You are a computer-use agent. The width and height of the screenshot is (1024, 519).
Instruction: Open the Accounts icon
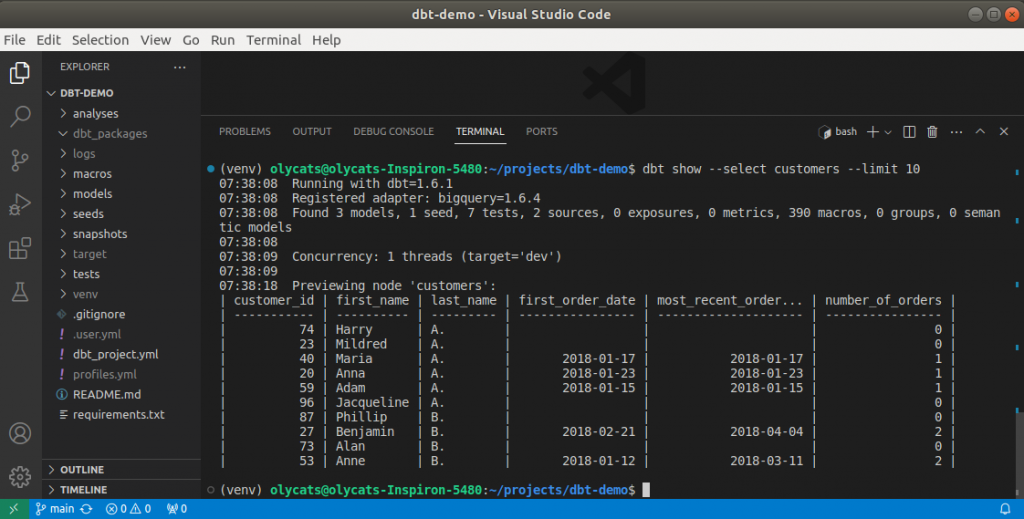tap(20, 433)
